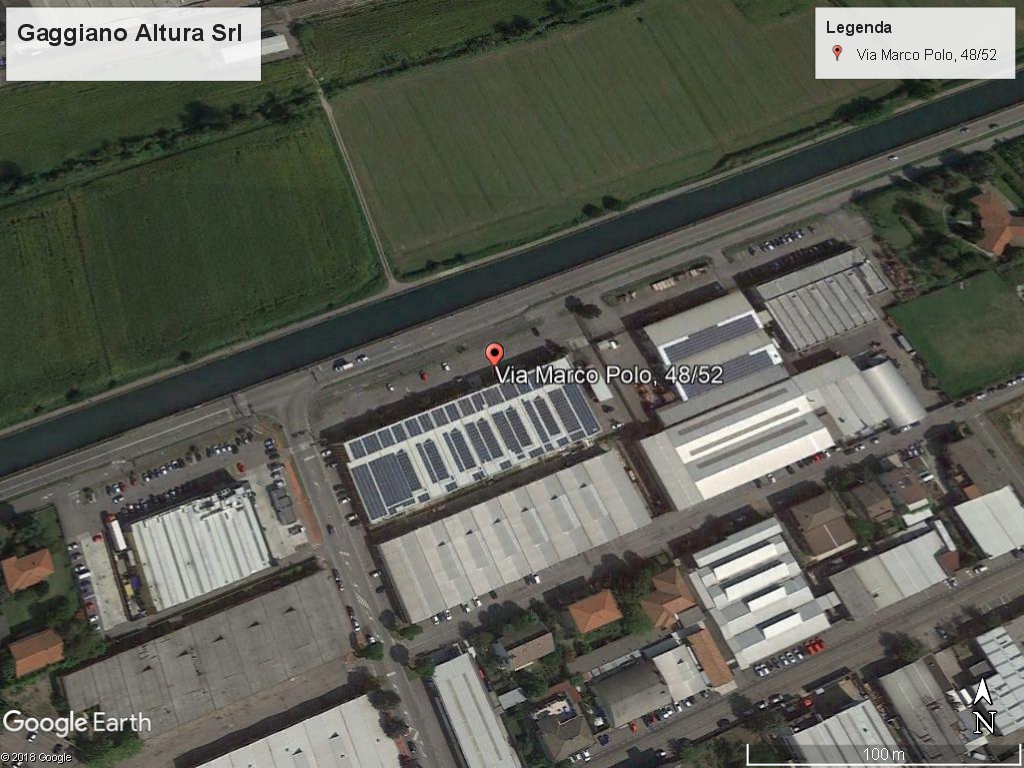Click the red pin icon in the Legenda box
This screenshot has width=1024, height=768.
(837, 53)
